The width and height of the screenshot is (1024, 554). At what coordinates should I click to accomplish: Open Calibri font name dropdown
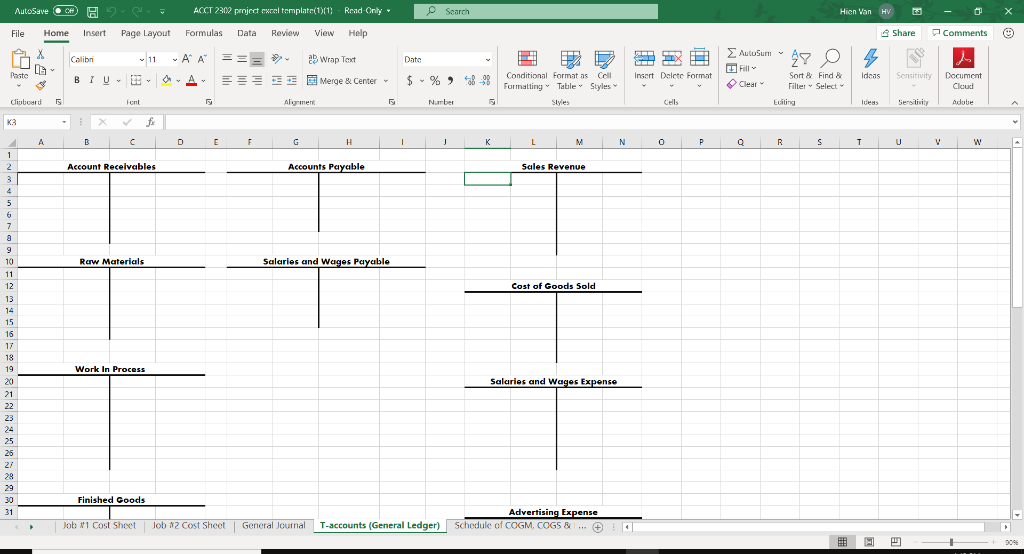pos(142,59)
